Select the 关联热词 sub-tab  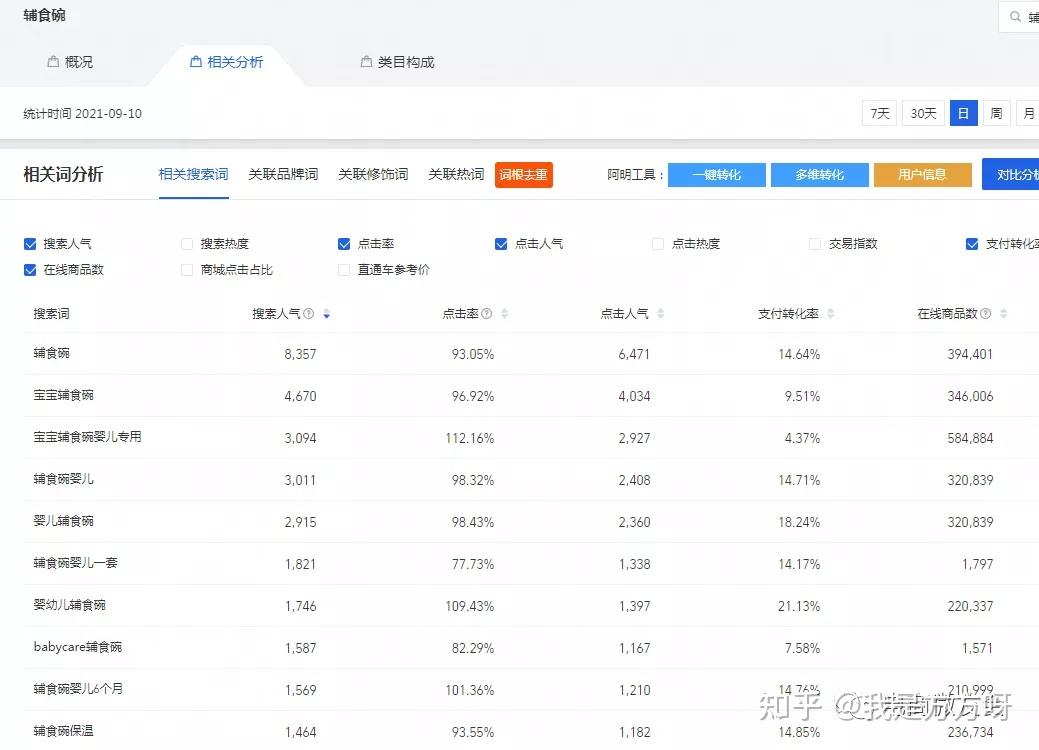coord(456,174)
